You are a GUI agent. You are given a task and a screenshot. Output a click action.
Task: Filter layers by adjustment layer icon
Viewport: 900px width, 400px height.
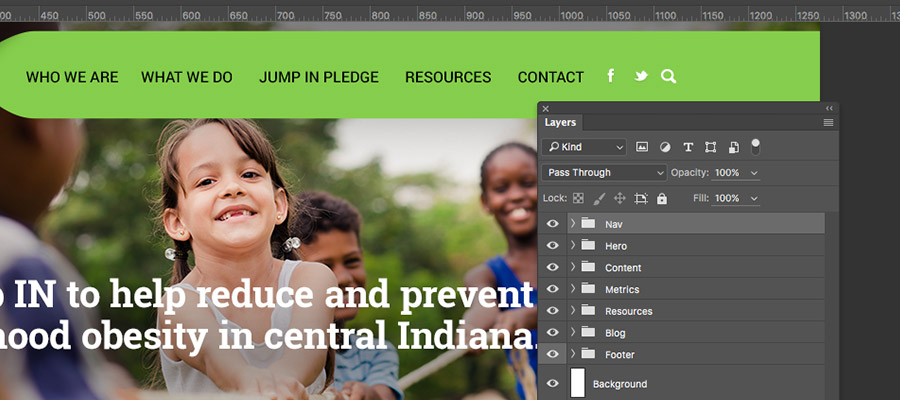coord(665,147)
